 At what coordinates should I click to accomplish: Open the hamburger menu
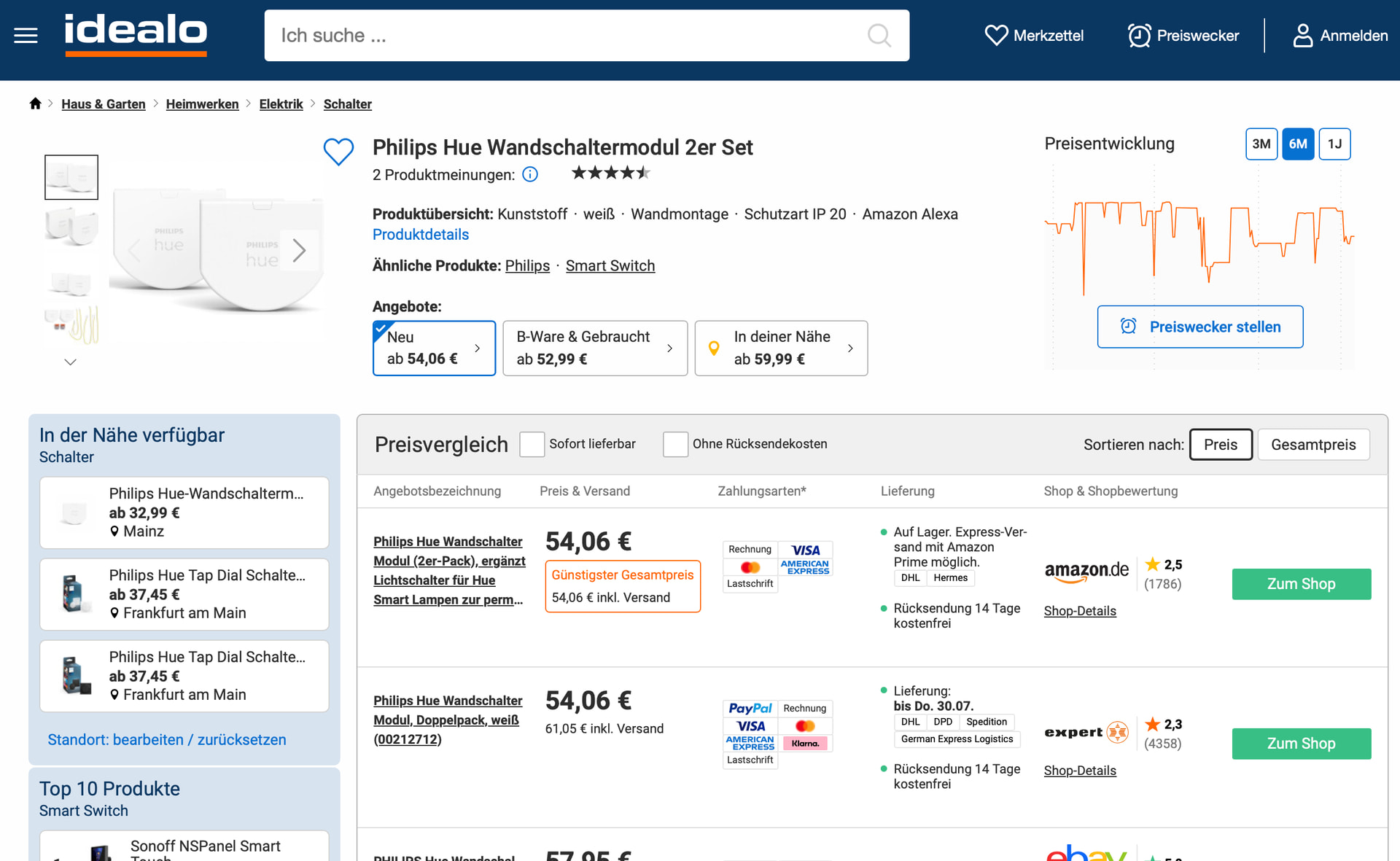tap(26, 35)
